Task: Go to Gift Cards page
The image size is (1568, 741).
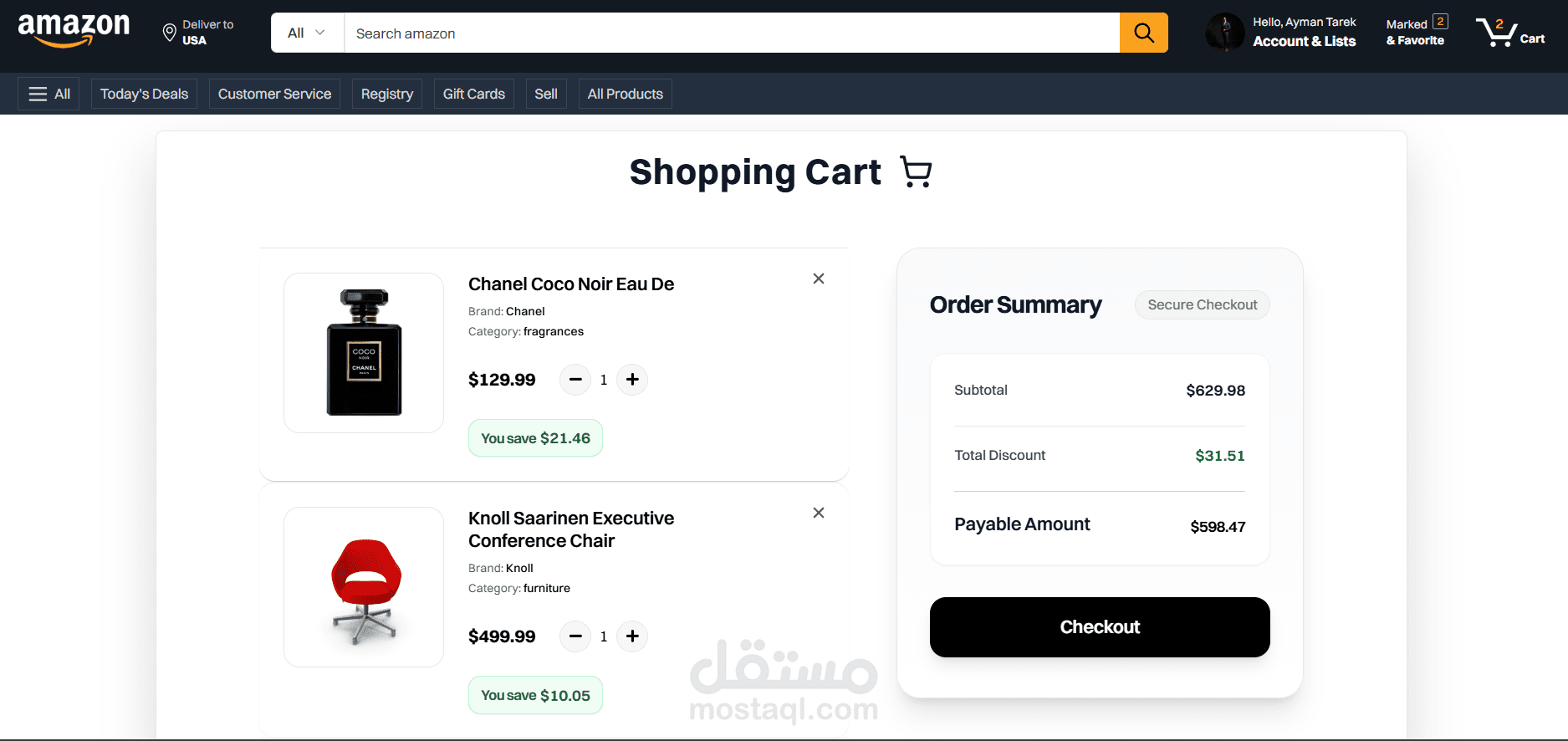Action: (473, 94)
